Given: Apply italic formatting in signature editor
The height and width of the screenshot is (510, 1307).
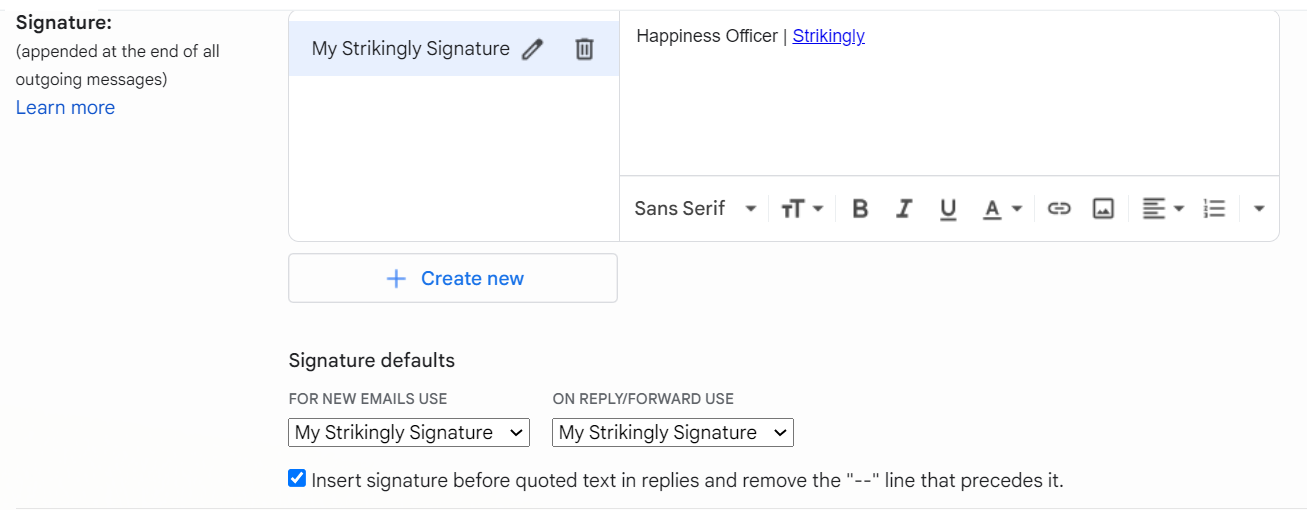Looking at the screenshot, I should pyautogui.click(x=904, y=209).
